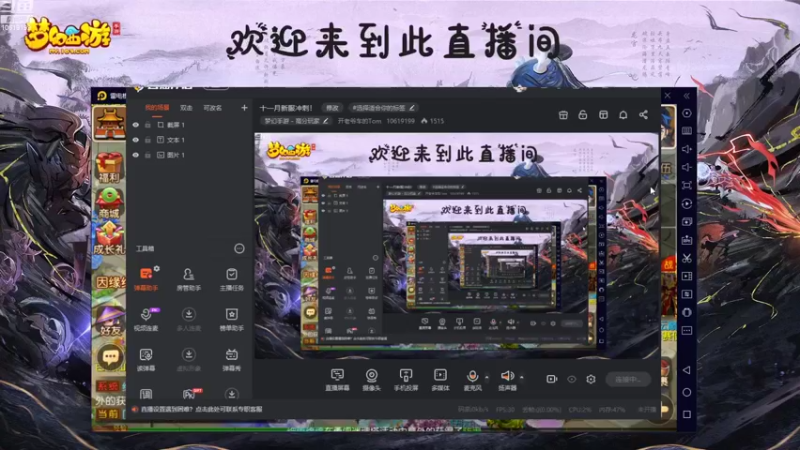The image size is (800, 450).
Task: Click the start-stream button at bottom right
Action: (x=628, y=379)
